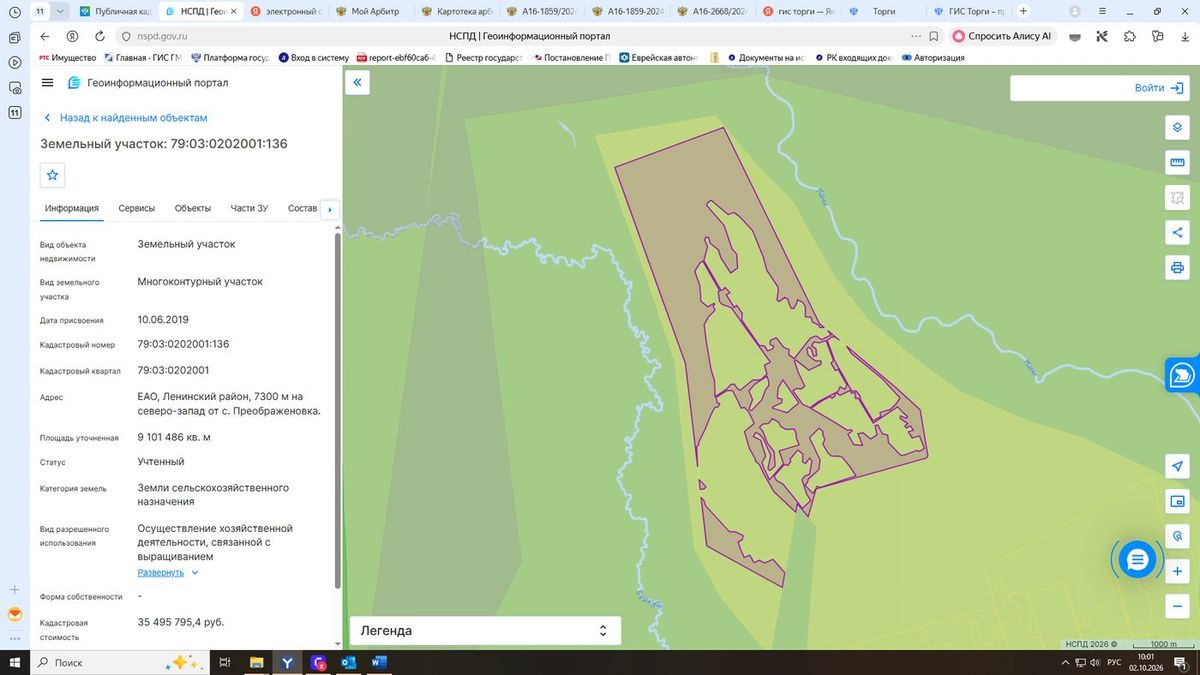Activate the area selection search tool
The image size is (1200, 675).
click(x=1177, y=198)
